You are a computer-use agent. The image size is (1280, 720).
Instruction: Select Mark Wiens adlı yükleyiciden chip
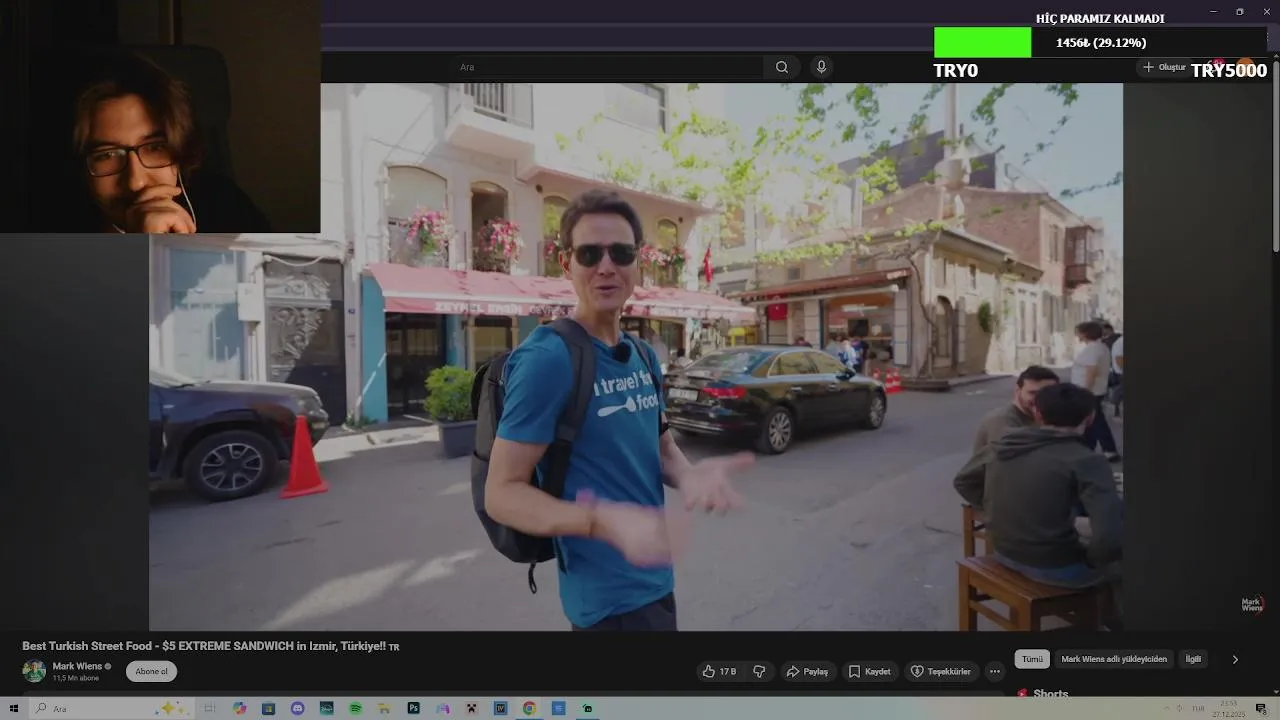[x=1114, y=659]
